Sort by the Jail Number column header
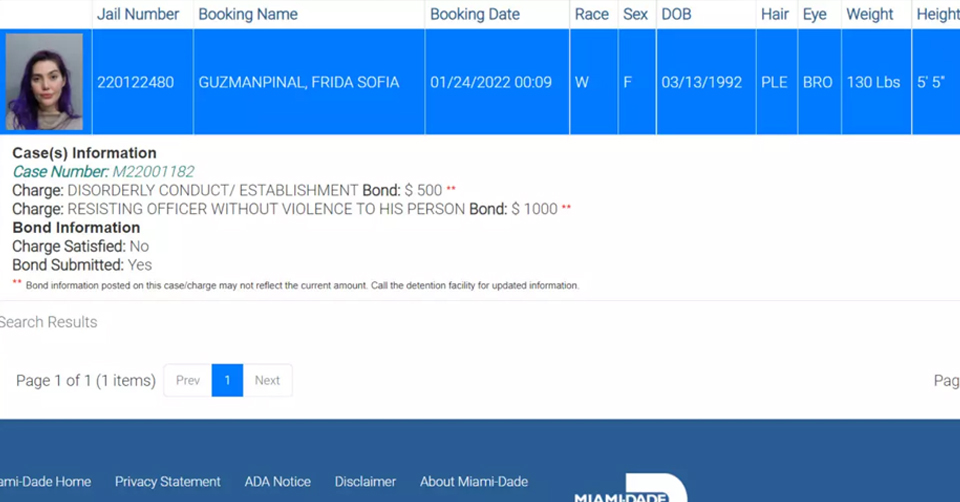This screenshot has width=960, height=502. click(x=138, y=14)
